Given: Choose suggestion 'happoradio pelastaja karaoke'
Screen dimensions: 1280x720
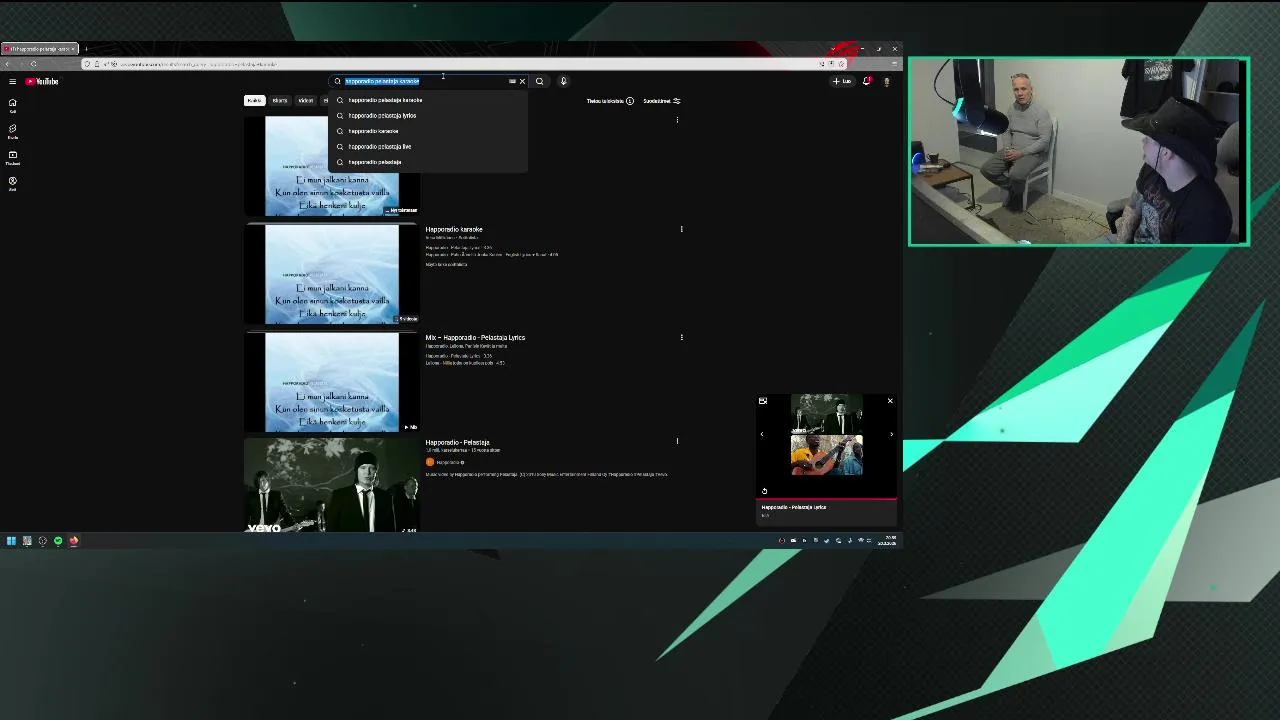Looking at the screenshot, I should pyautogui.click(x=428, y=100).
